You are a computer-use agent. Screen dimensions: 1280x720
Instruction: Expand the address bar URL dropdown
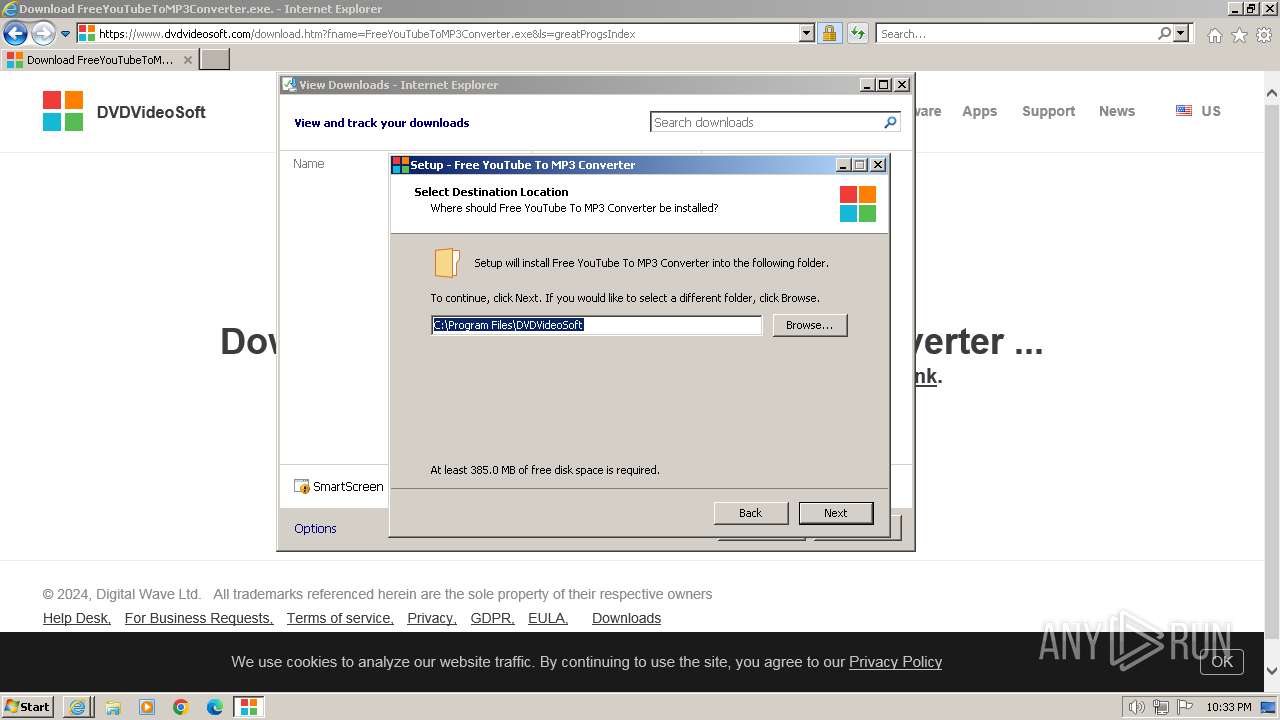click(807, 33)
